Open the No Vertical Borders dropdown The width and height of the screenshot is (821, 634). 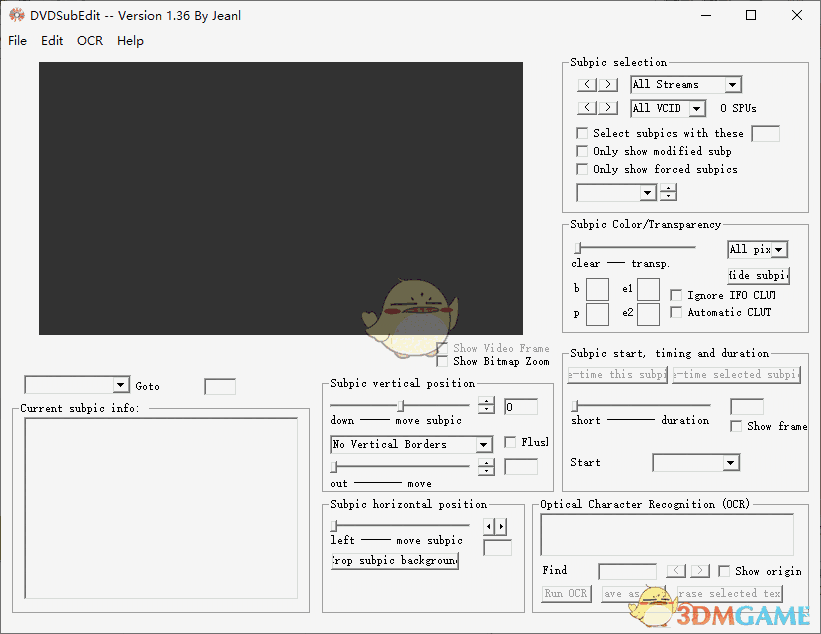(x=483, y=444)
